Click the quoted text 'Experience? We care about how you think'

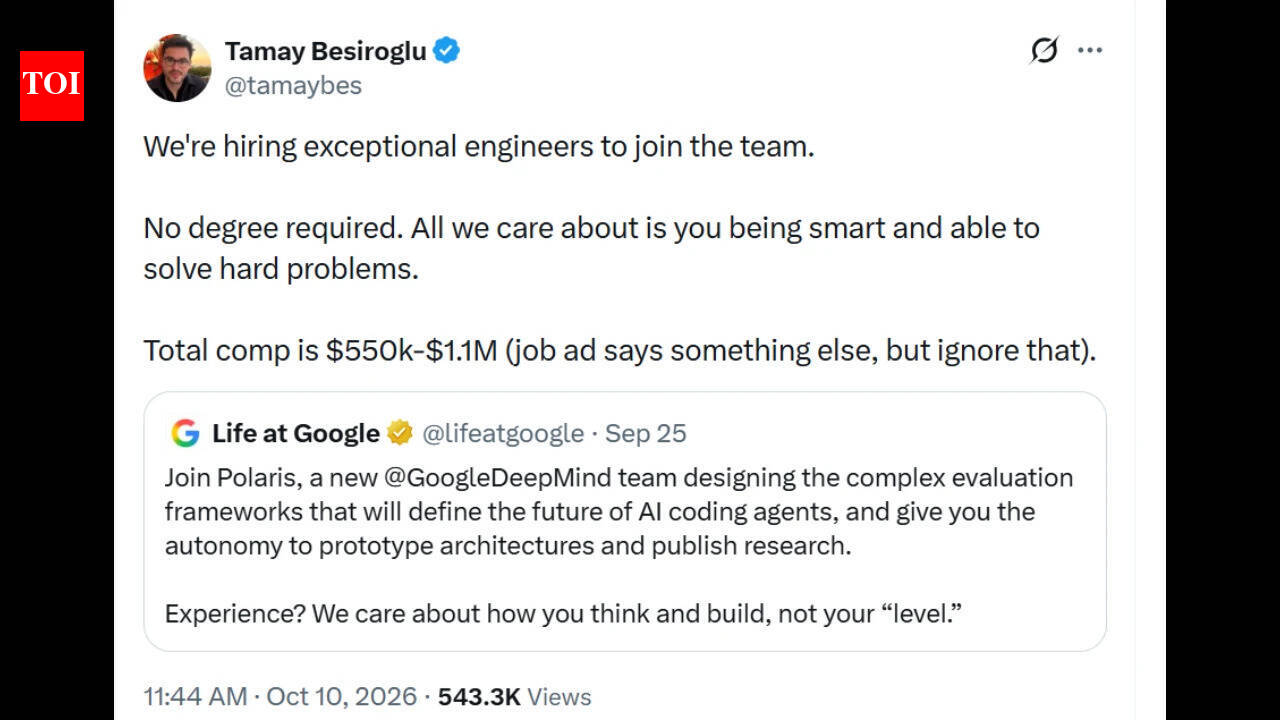coord(564,613)
